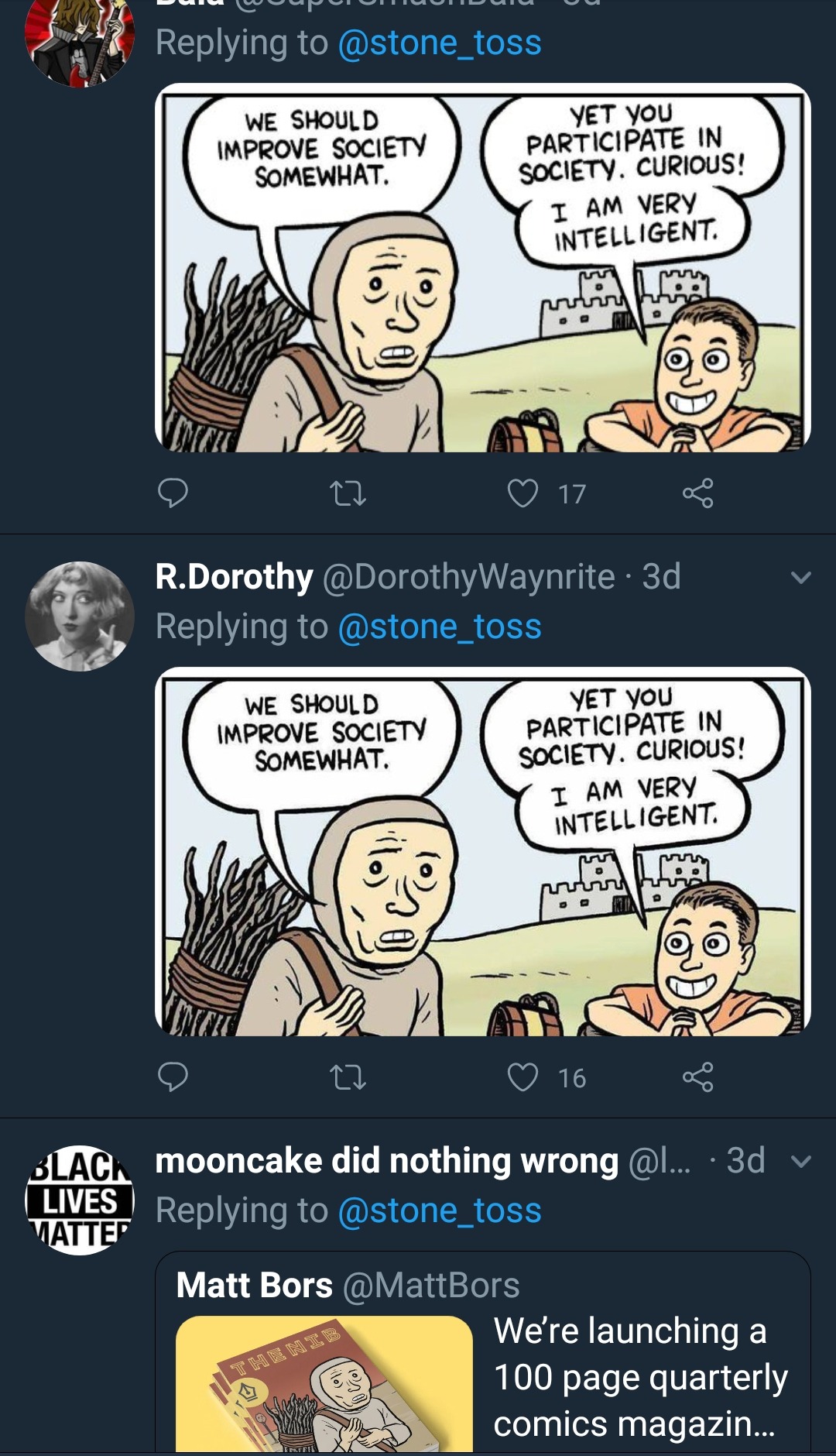836x1456 pixels.
Task: Reply to the first comic tweet
Action: tap(173, 493)
